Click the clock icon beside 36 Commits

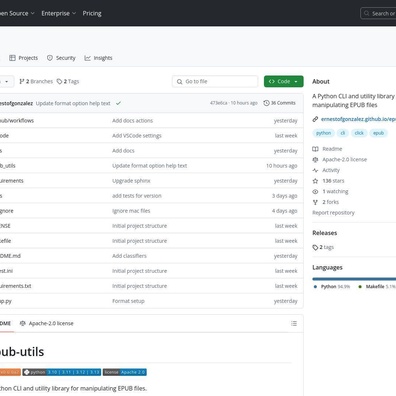pos(266,103)
